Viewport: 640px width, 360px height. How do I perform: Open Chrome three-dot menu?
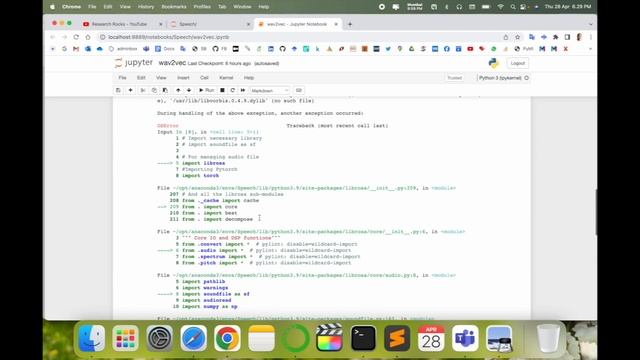591,37
